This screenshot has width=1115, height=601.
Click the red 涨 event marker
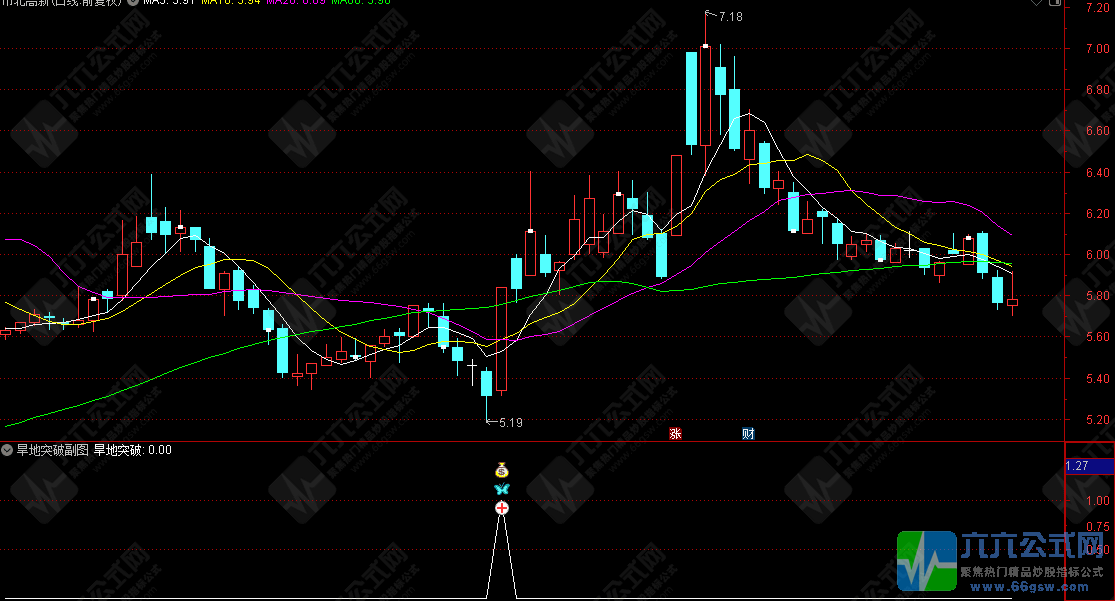point(676,433)
